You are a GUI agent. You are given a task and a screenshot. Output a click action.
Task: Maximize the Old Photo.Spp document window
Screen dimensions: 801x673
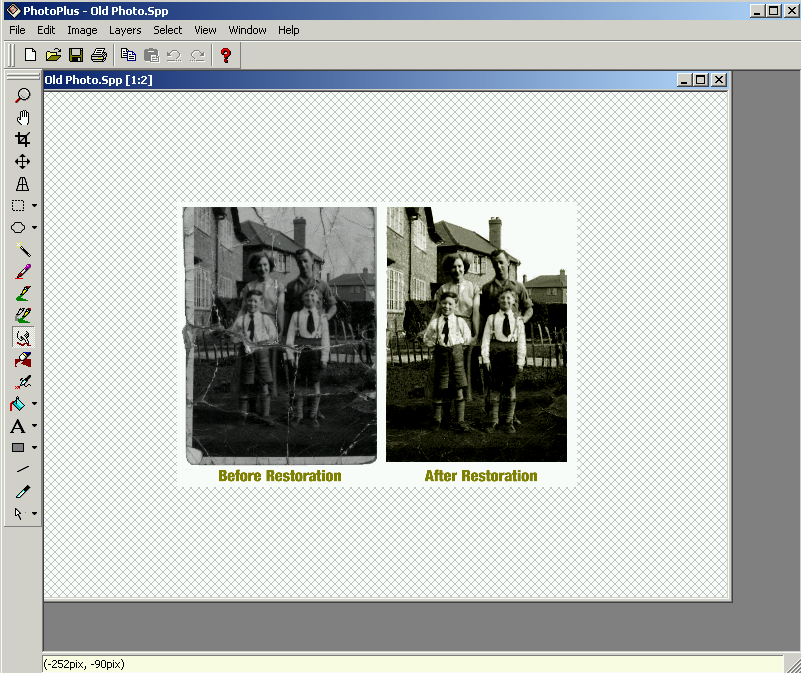[x=701, y=80]
